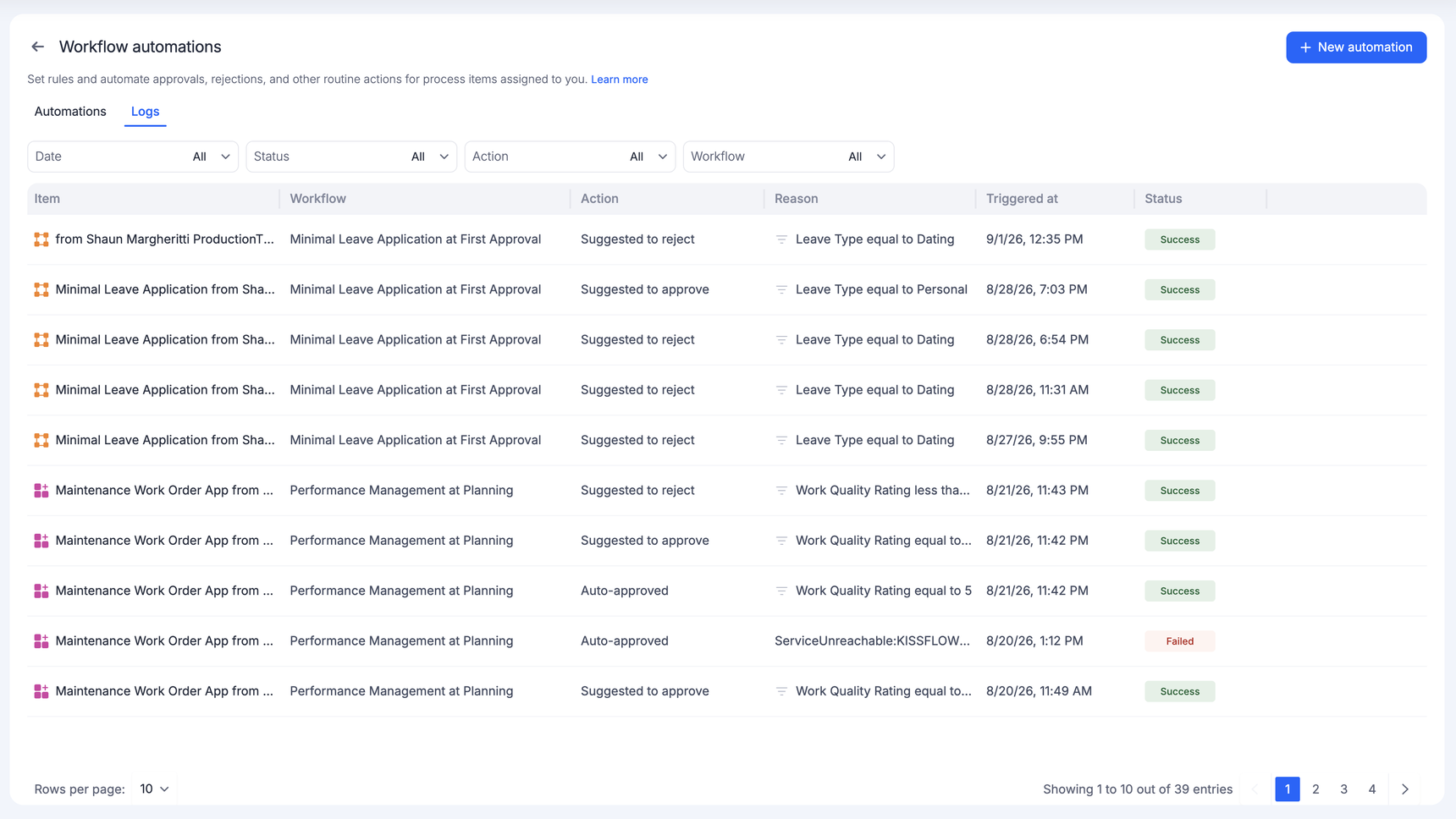Jump to page 2 of the logs

click(x=1315, y=789)
